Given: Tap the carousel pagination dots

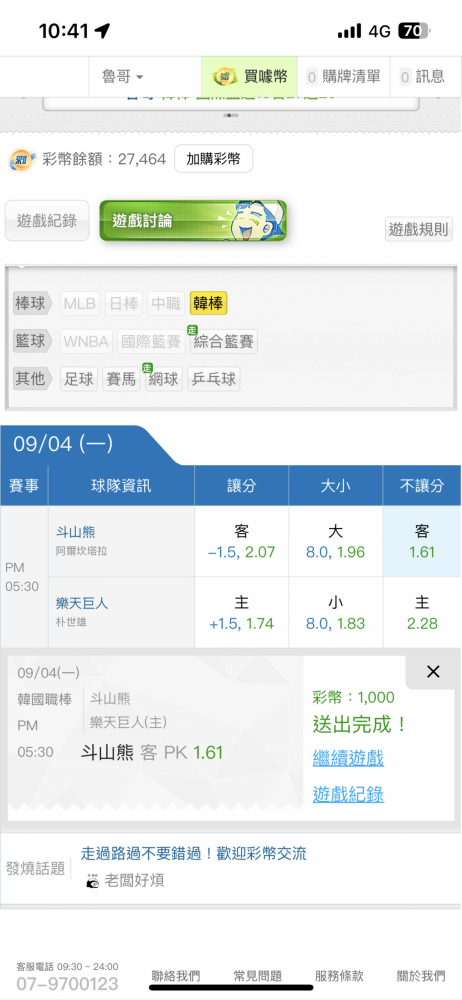Looking at the screenshot, I should [230, 116].
